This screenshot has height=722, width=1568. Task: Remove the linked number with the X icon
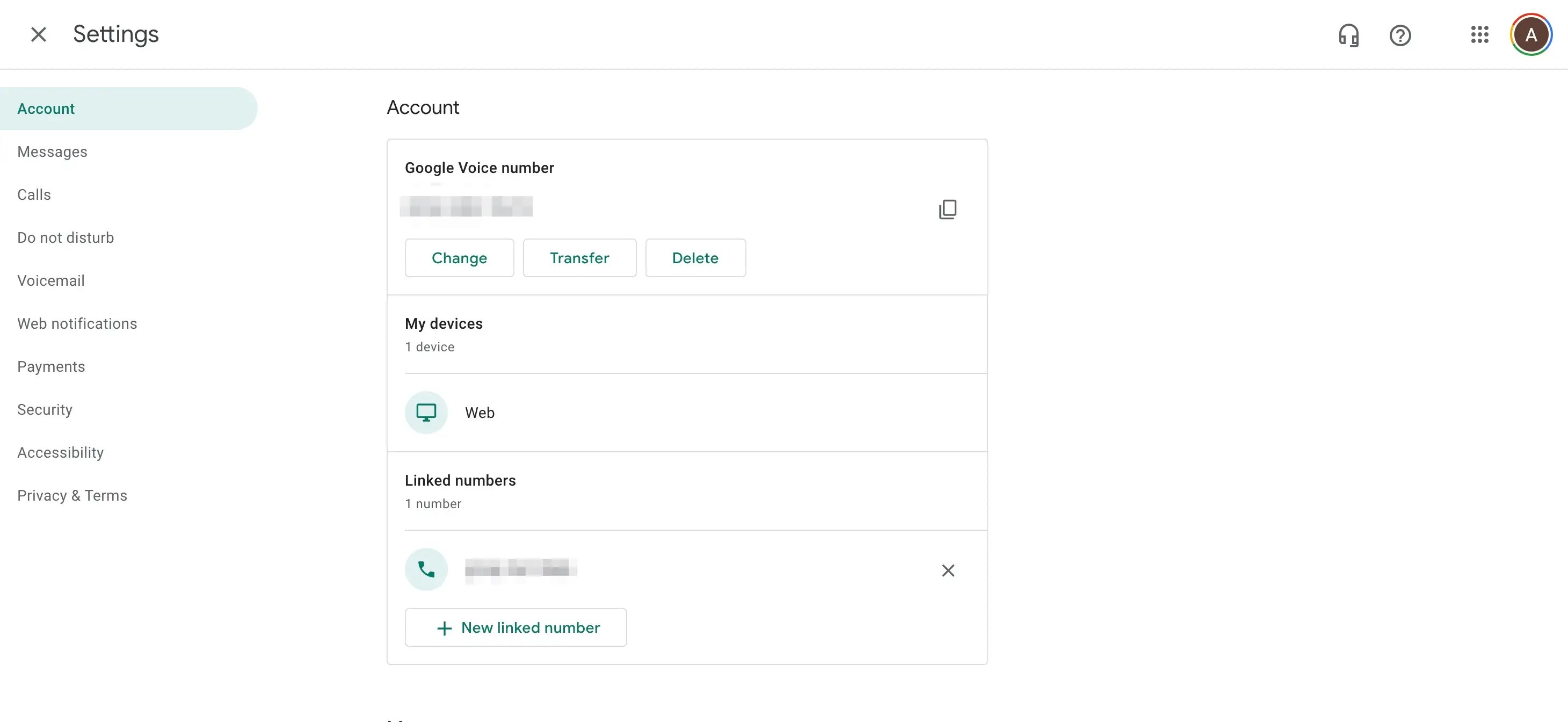(948, 571)
